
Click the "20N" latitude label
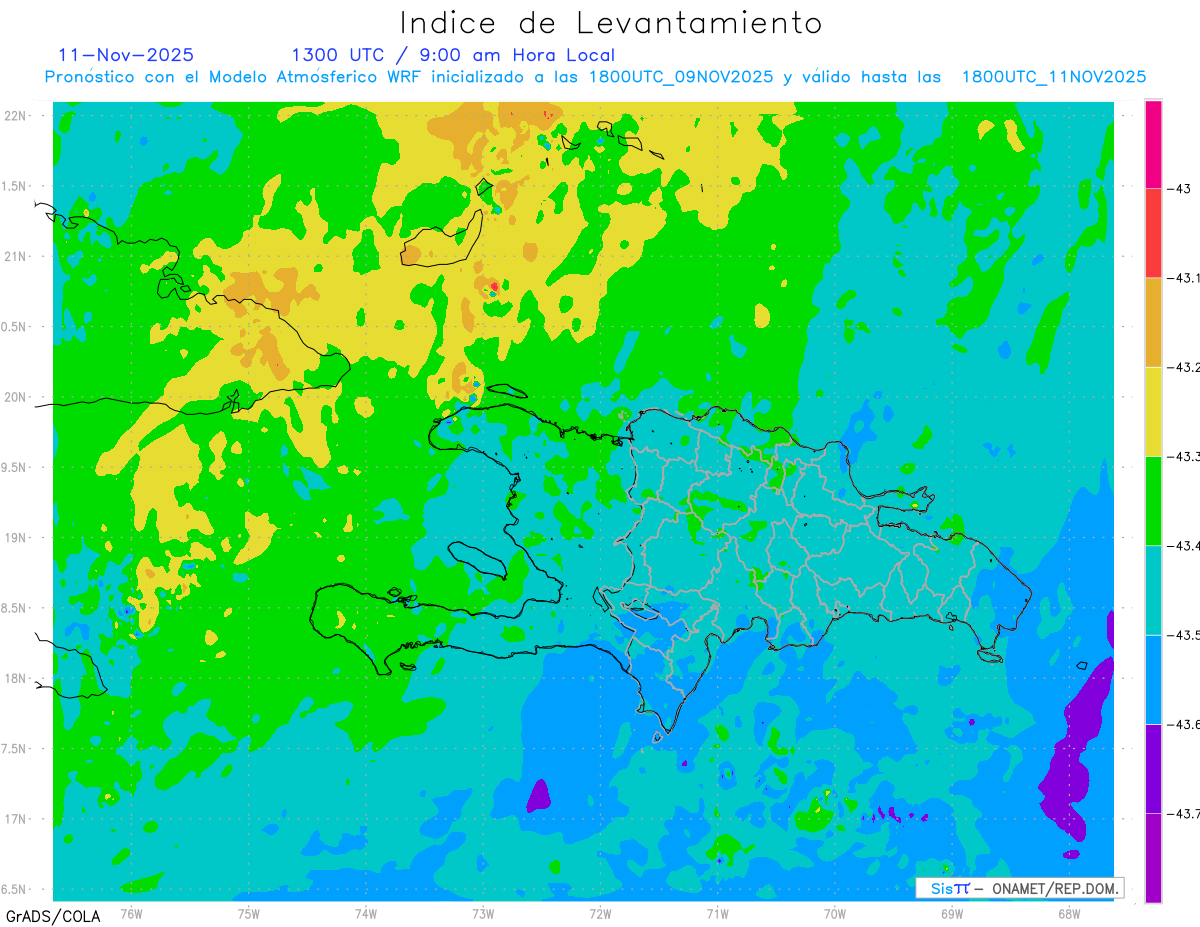coord(17,397)
